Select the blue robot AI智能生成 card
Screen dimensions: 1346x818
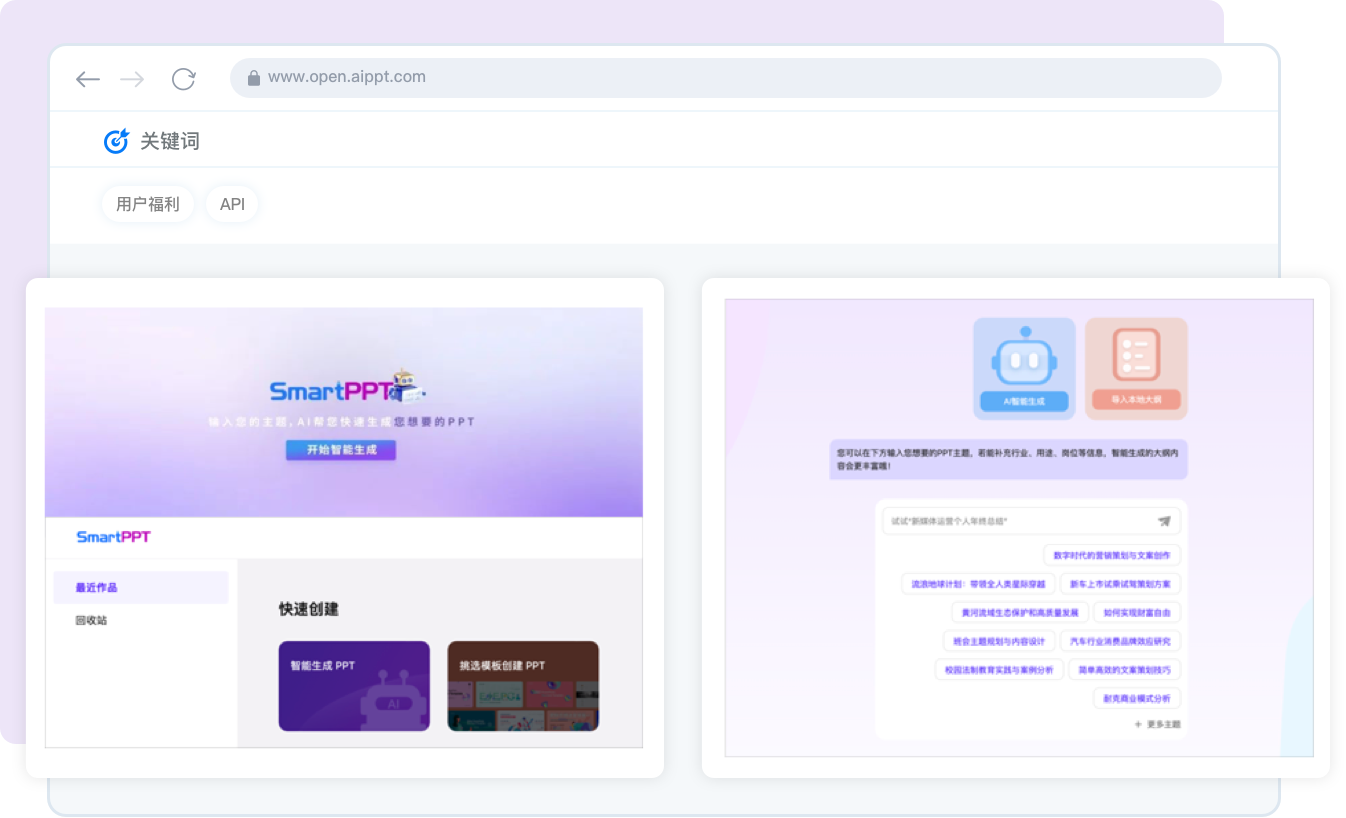coord(1024,368)
